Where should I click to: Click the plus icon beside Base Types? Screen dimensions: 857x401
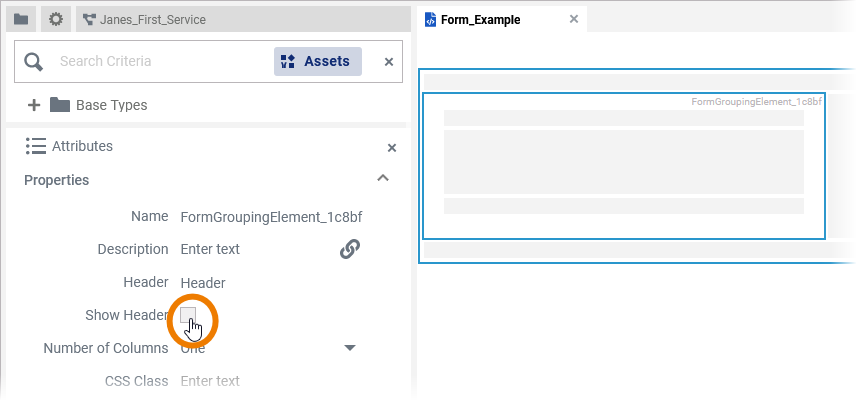pyautogui.click(x=33, y=105)
